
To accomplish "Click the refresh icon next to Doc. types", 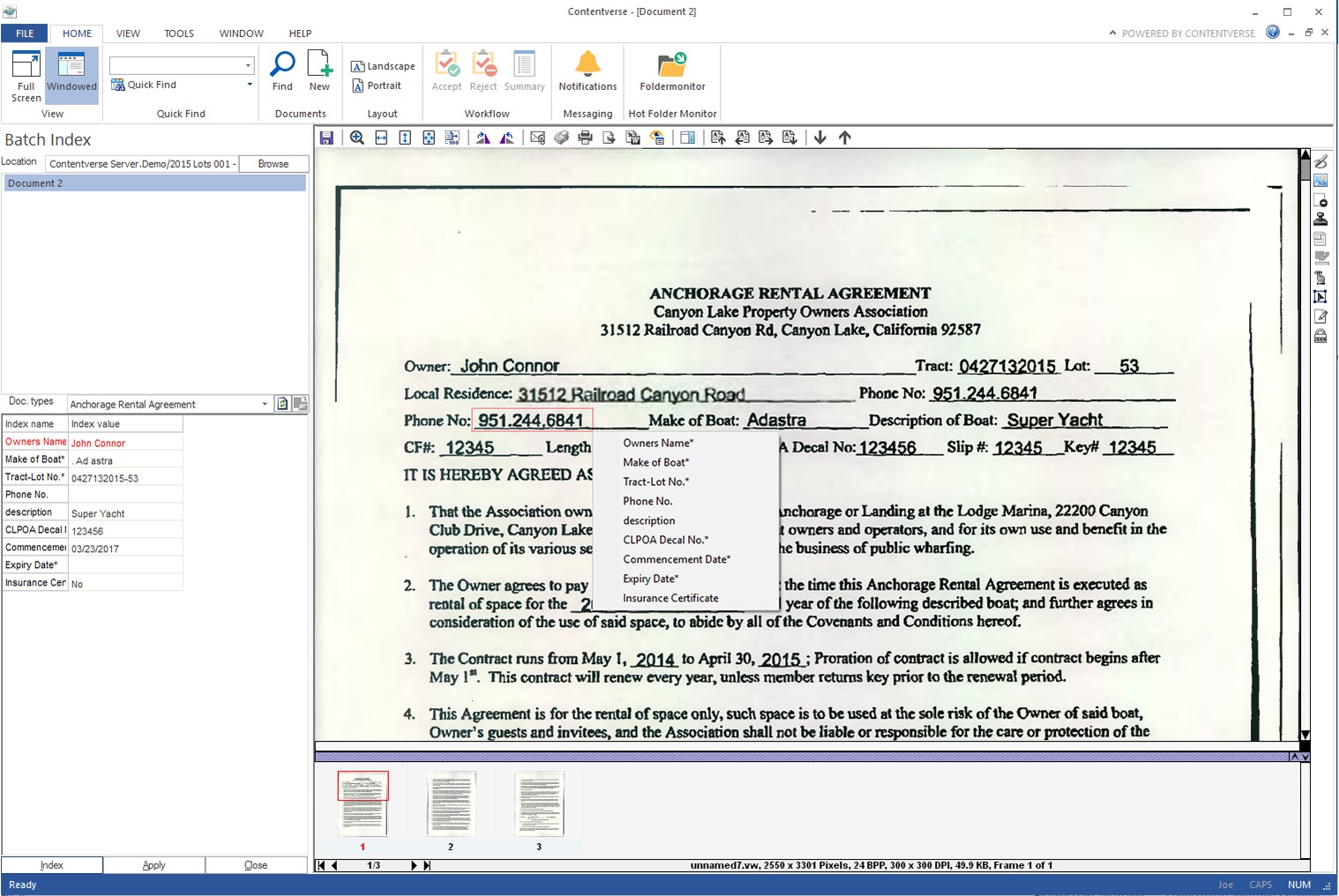I will click(x=282, y=404).
